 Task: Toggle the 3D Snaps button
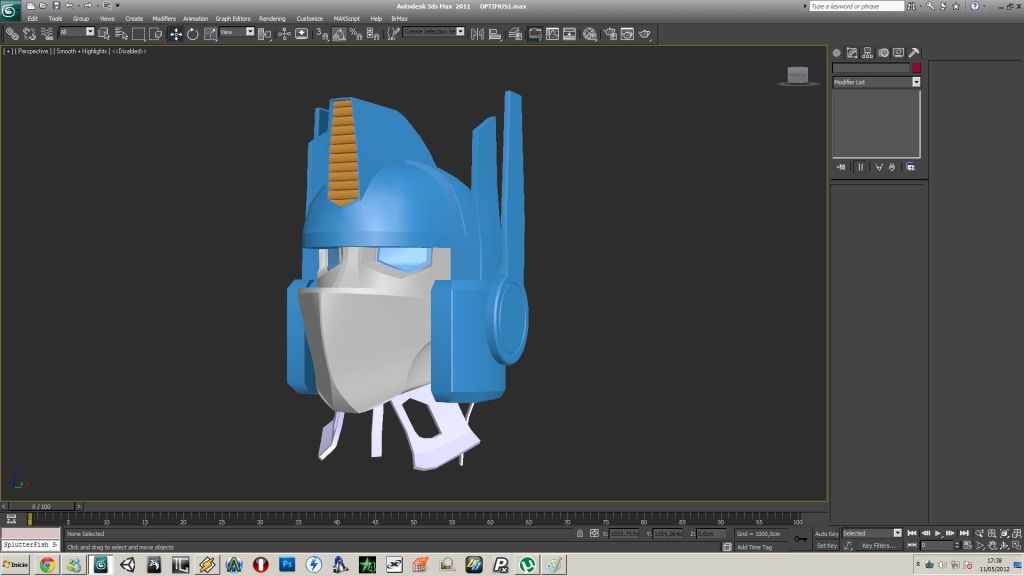[x=322, y=34]
